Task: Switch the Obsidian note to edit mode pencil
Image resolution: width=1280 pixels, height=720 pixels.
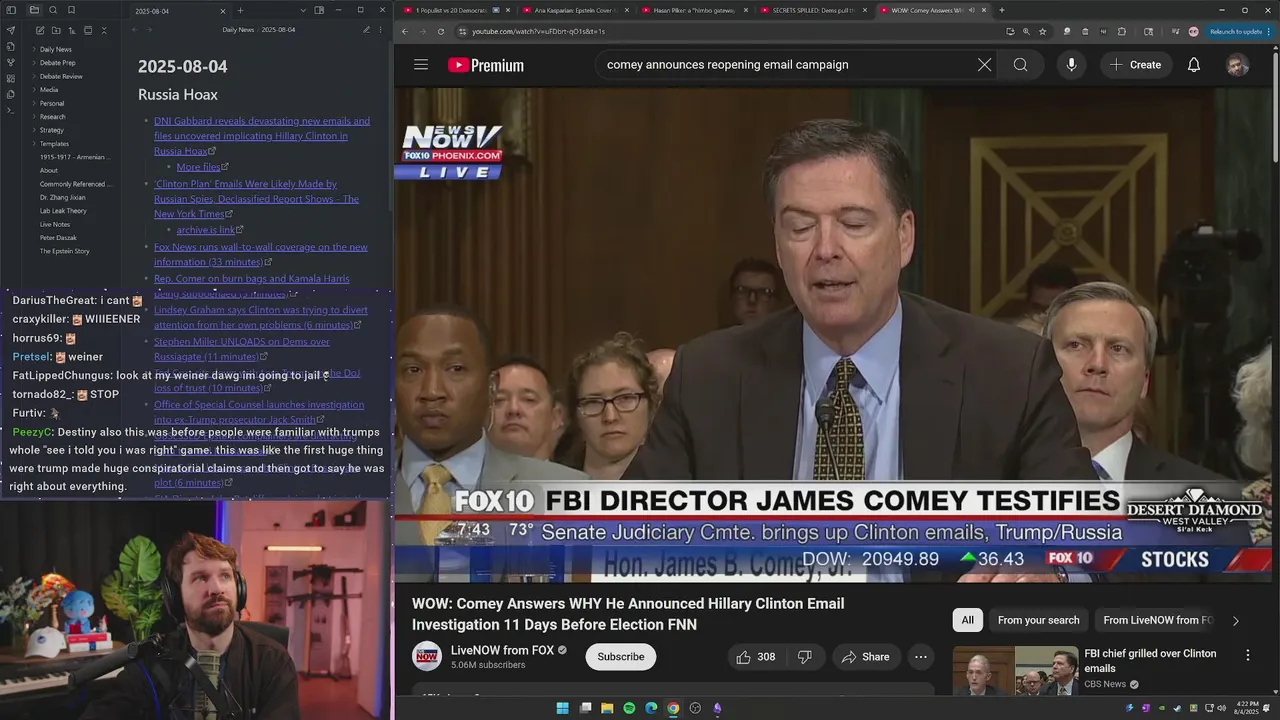Action: point(366,30)
